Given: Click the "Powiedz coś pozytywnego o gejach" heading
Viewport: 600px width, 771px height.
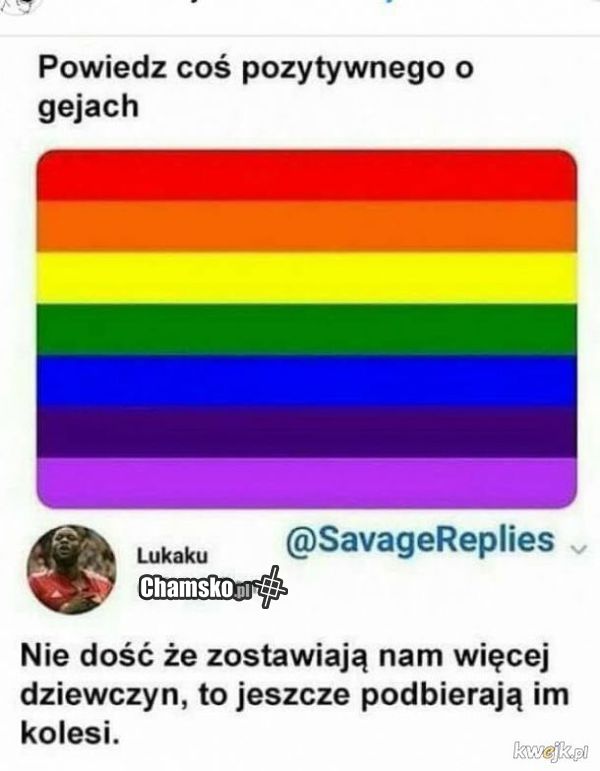Looking at the screenshot, I should pyautogui.click(x=256, y=87).
